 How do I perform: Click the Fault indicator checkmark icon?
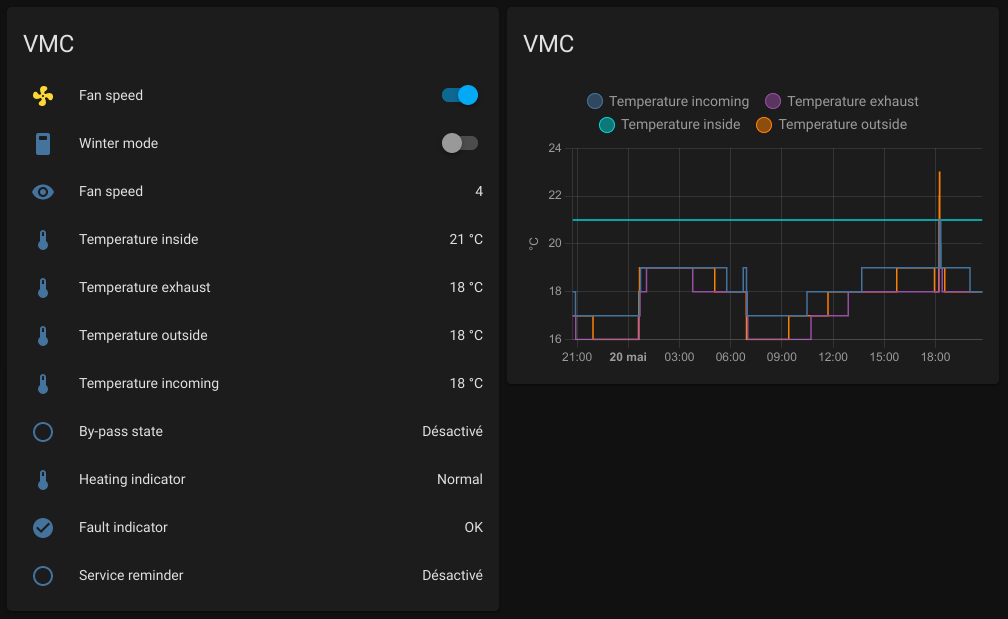pos(42,528)
